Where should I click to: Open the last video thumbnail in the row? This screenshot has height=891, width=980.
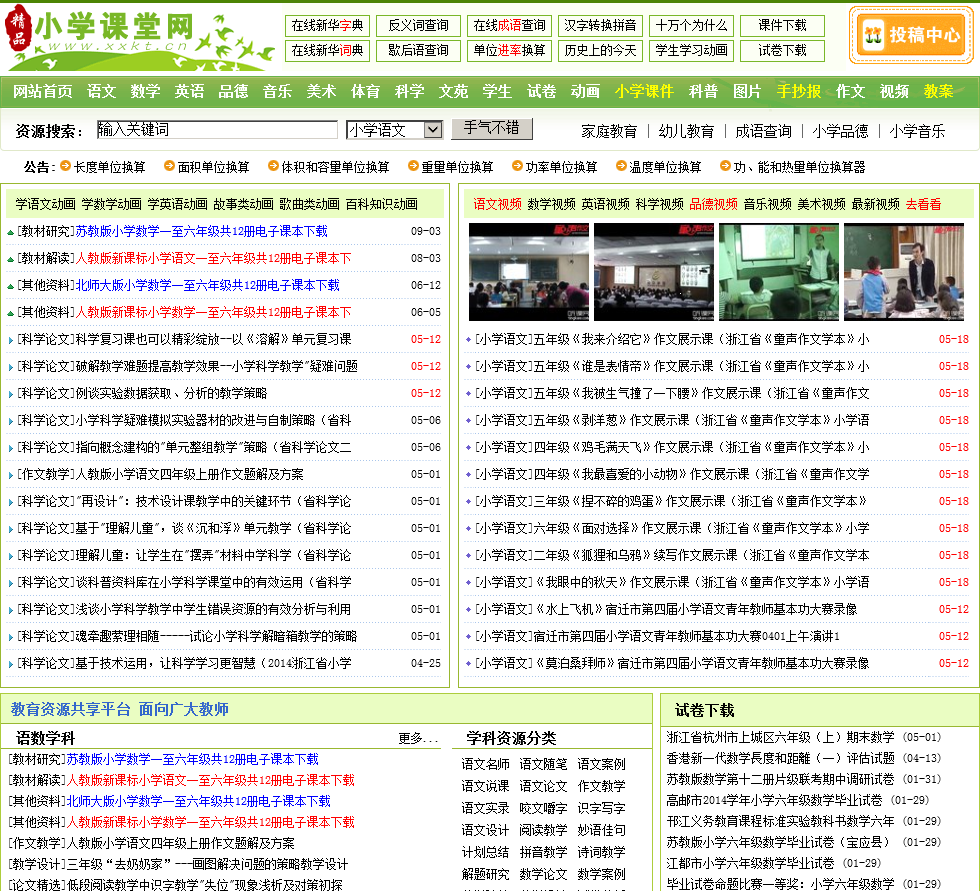tap(903, 272)
